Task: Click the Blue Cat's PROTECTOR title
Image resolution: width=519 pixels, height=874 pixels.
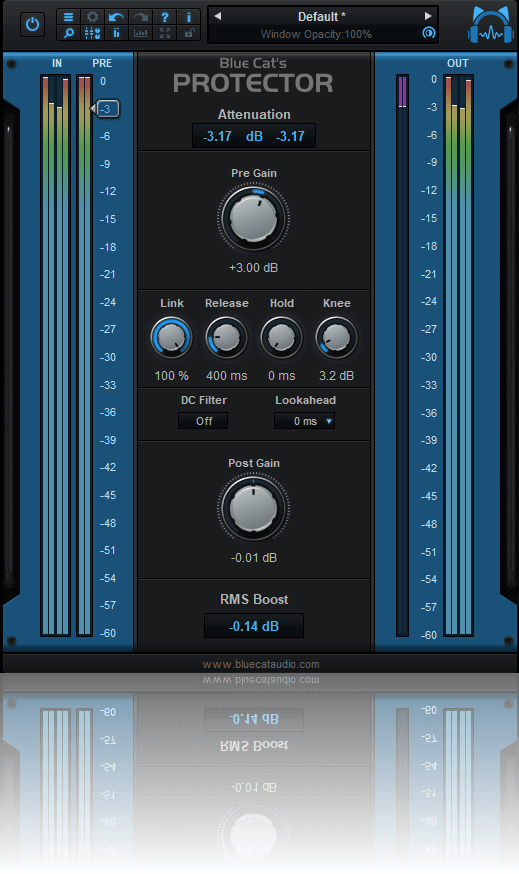Action: (253, 76)
